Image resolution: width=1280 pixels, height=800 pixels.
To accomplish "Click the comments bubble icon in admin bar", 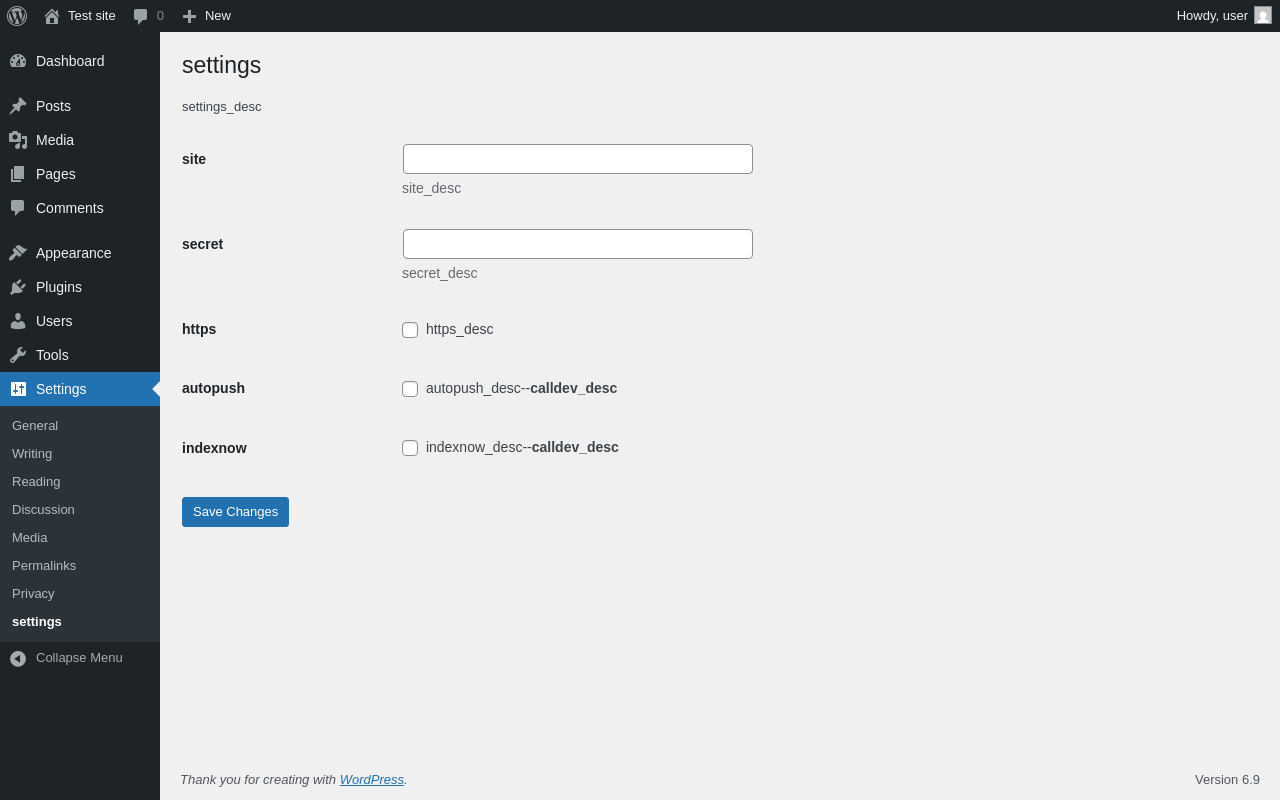I will [x=141, y=16].
